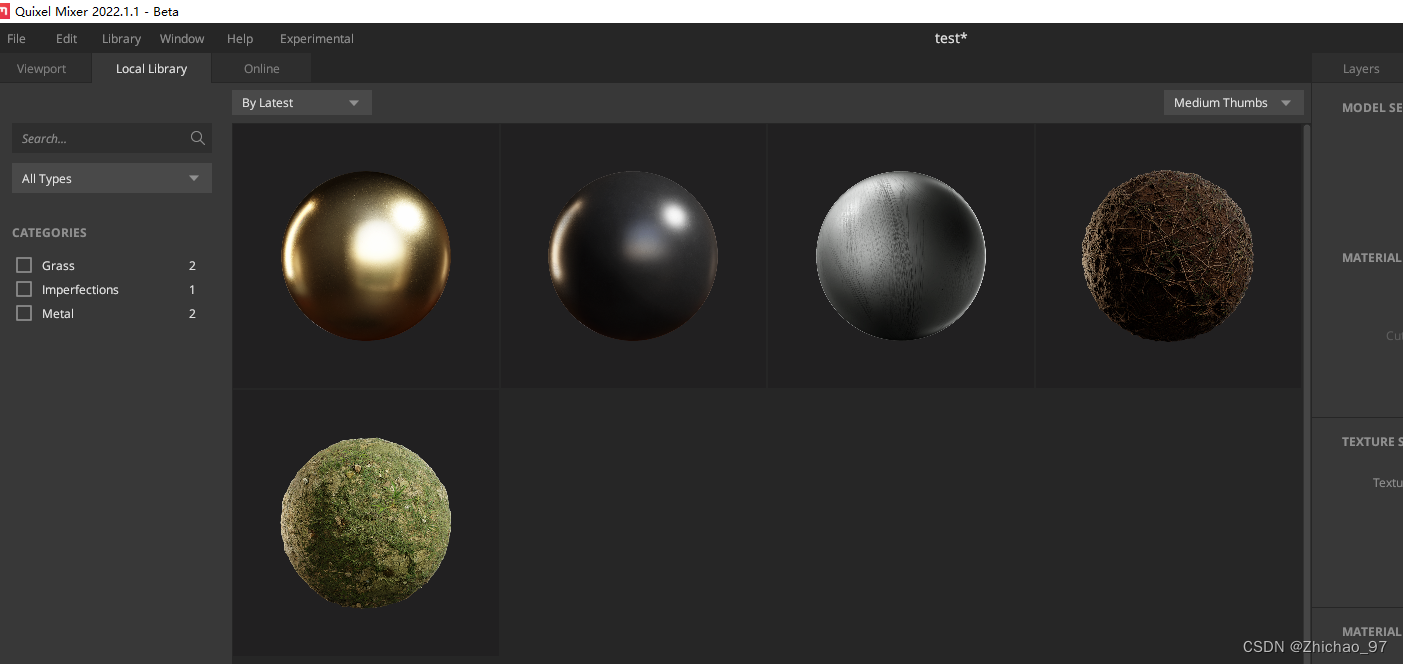Open the Library menu
Screen dimensions: 1403x664
(121, 38)
